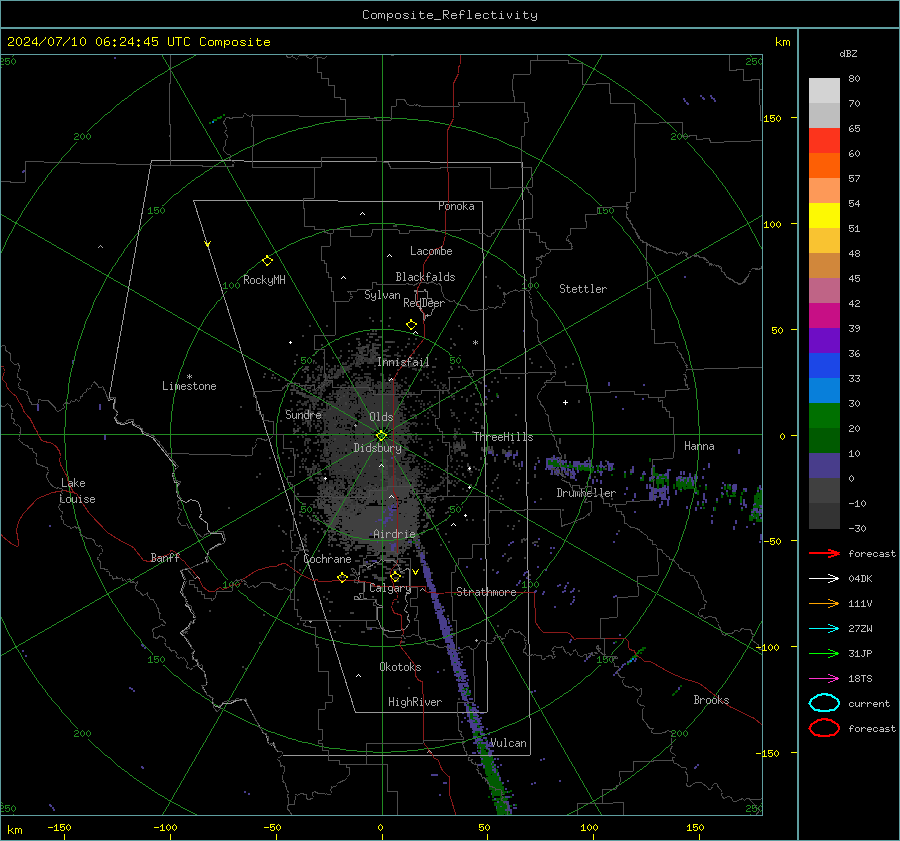Click the Banff label
Viewport: 900px width, 841px height.
tap(165, 557)
